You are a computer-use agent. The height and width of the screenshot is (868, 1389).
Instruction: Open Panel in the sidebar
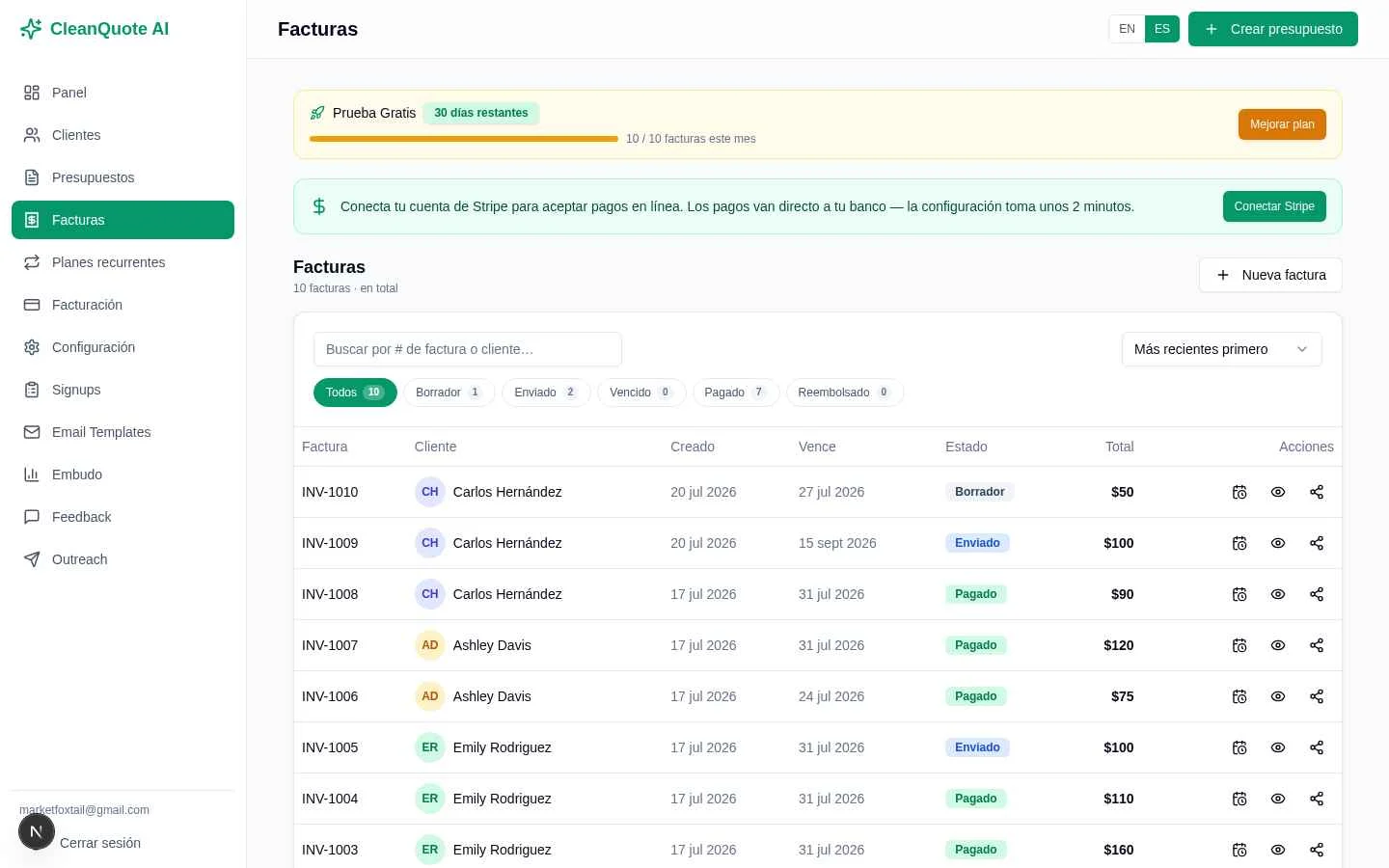click(123, 93)
